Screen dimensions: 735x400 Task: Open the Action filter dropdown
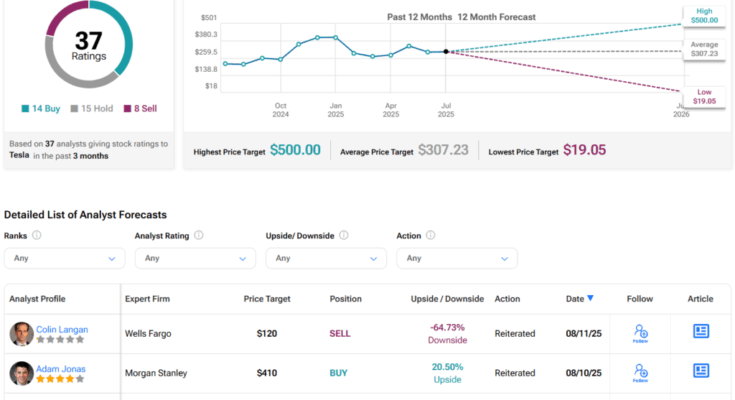[457, 258]
